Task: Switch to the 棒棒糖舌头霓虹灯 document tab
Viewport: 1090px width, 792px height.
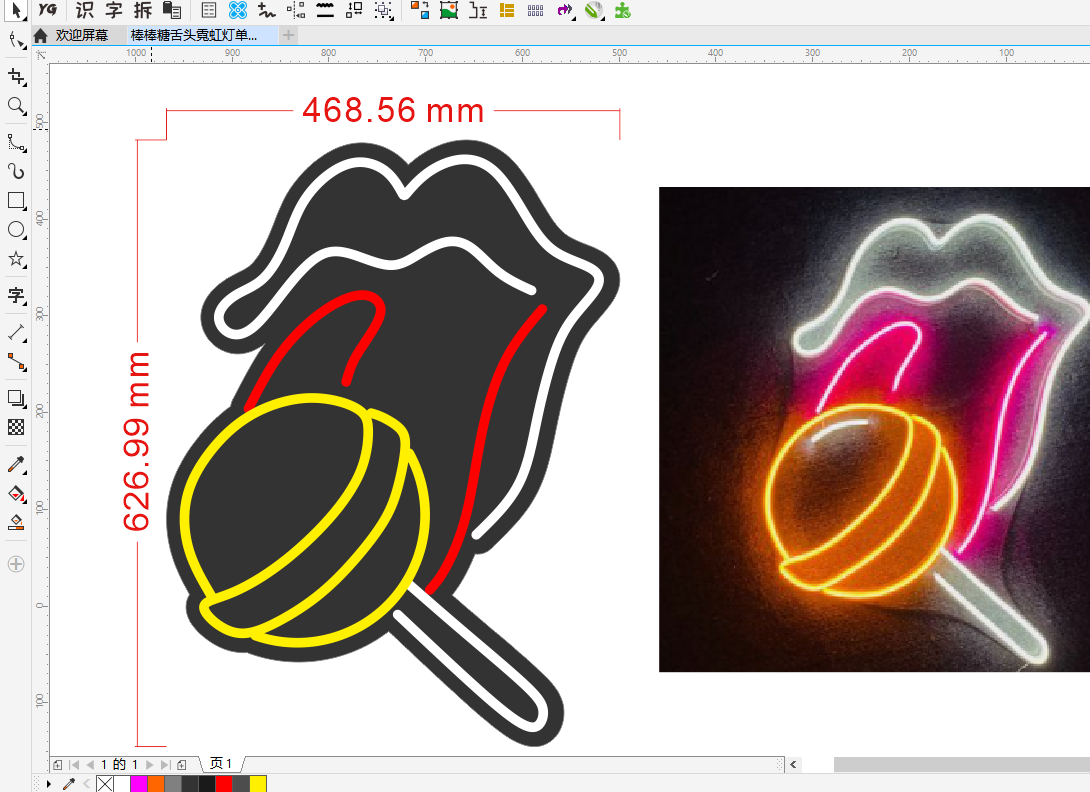Action: [x=202, y=35]
